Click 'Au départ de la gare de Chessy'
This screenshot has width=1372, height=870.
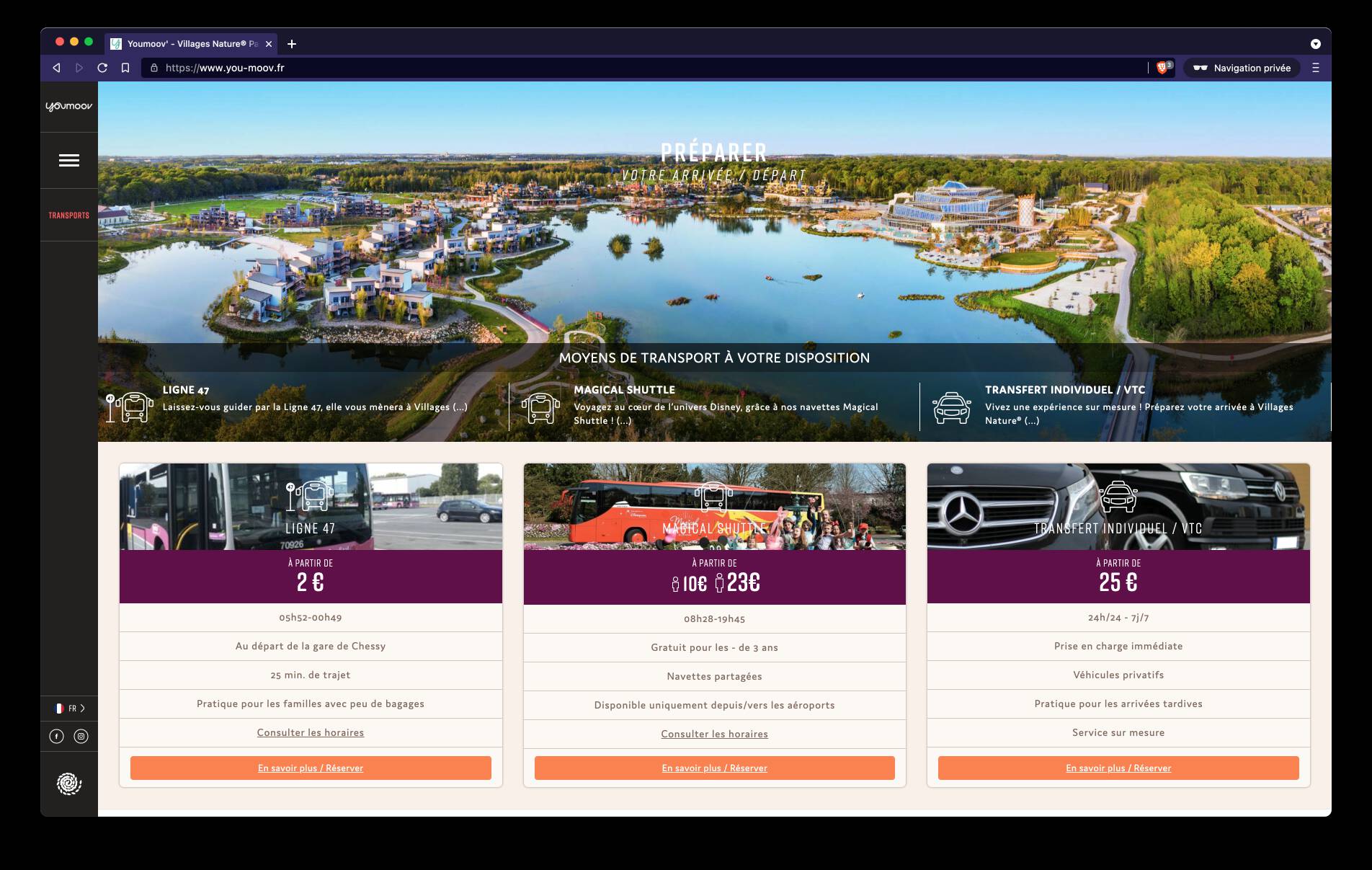311,646
